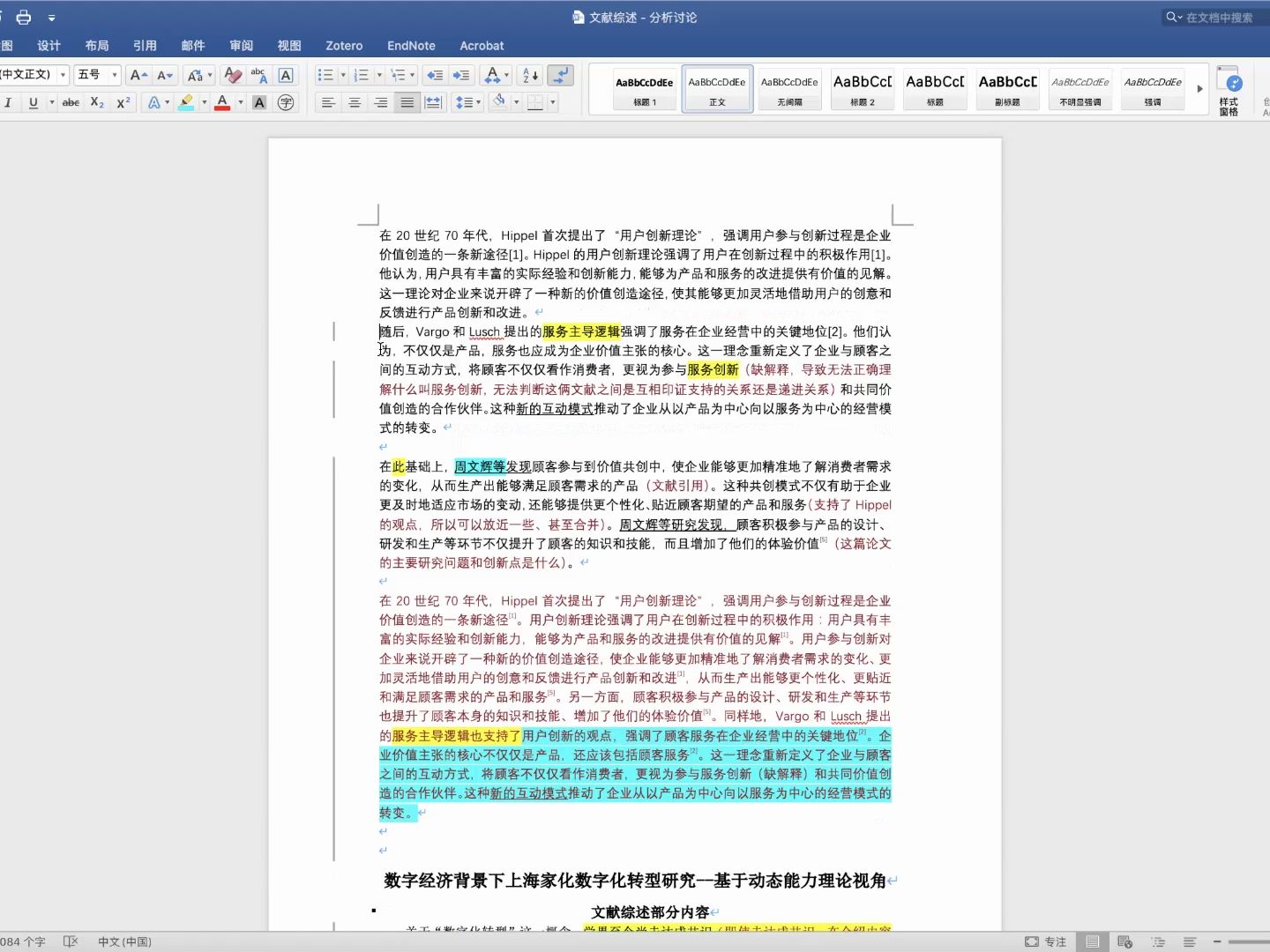Screen dimensions: 1270x952
Task: Align text right
Action: (381, 102)
